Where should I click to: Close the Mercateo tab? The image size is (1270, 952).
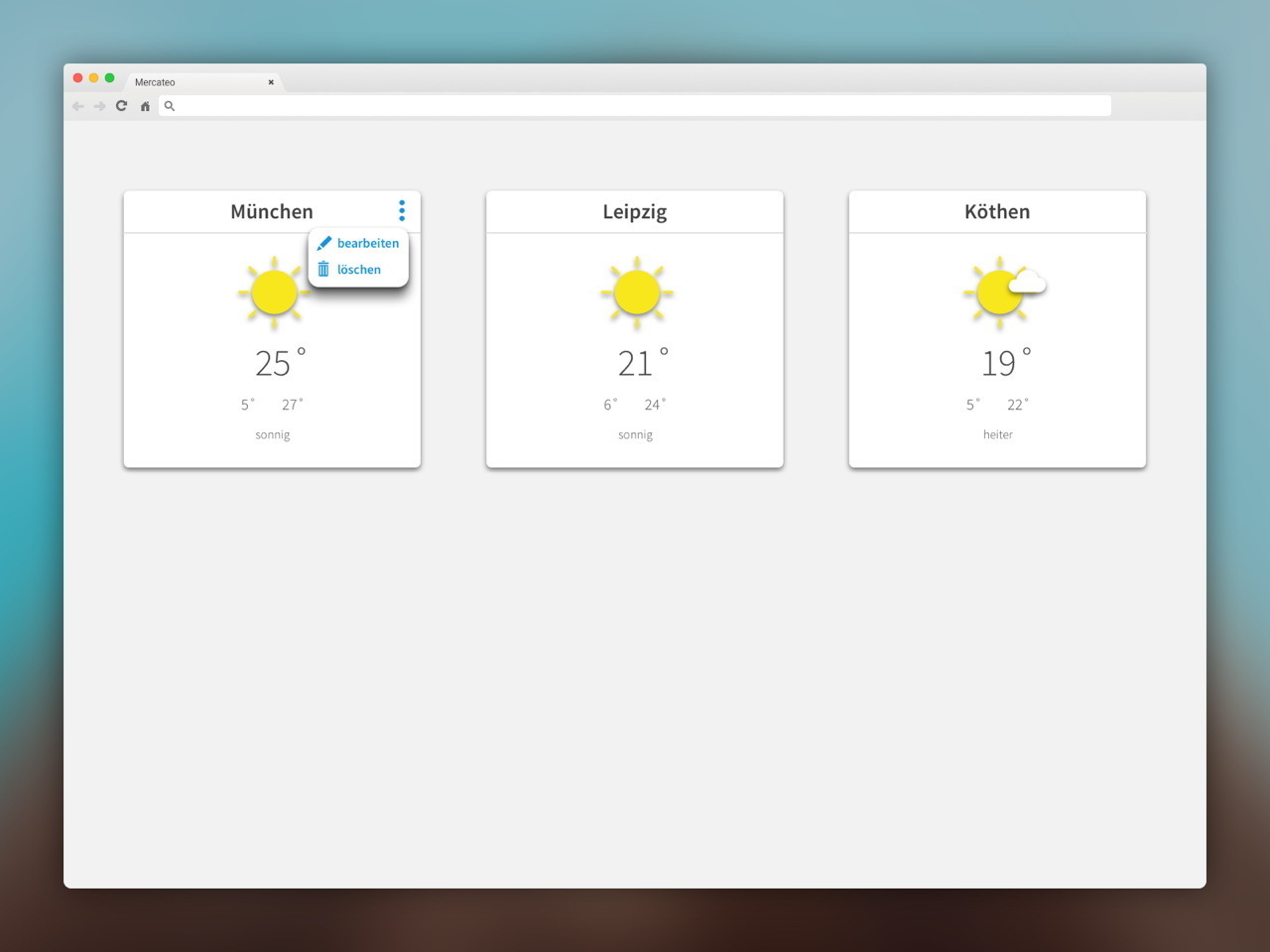[271, 82]
